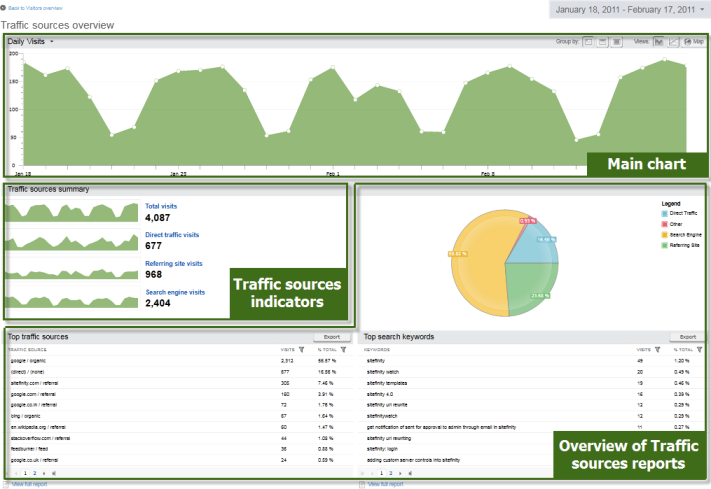The width and height of the screenshot is (711, 489).
Task: Open the Map view
Action: pos(694,42)
